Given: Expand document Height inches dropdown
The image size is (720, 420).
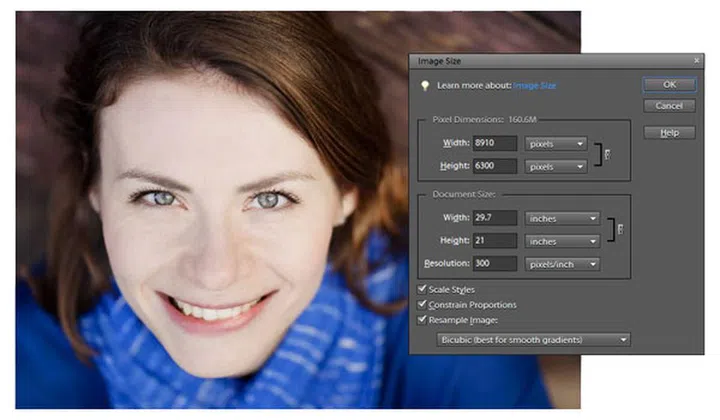Looking at the screenshot, I should [x=562, y=241].
